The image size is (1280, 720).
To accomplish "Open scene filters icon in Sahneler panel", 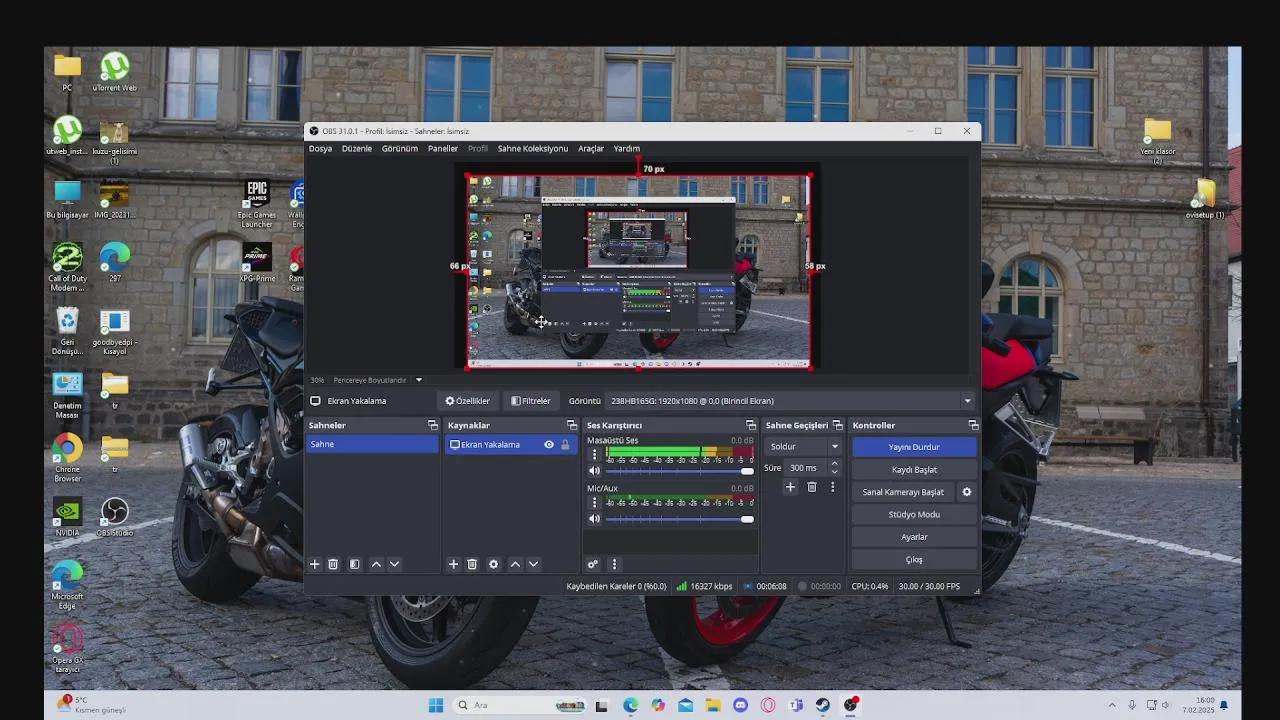I will tap(354, 564).
